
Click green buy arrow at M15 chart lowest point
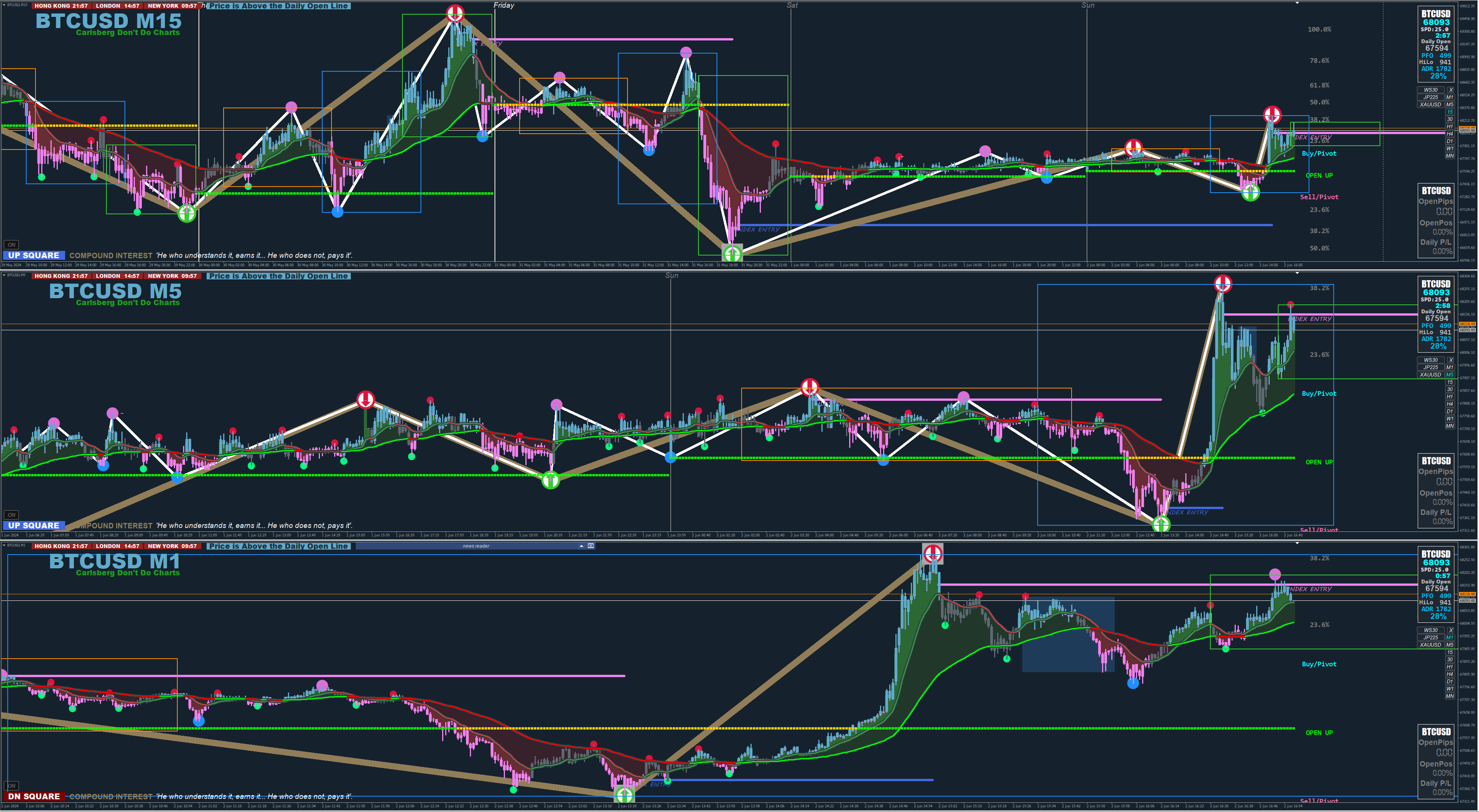point(732,252)
